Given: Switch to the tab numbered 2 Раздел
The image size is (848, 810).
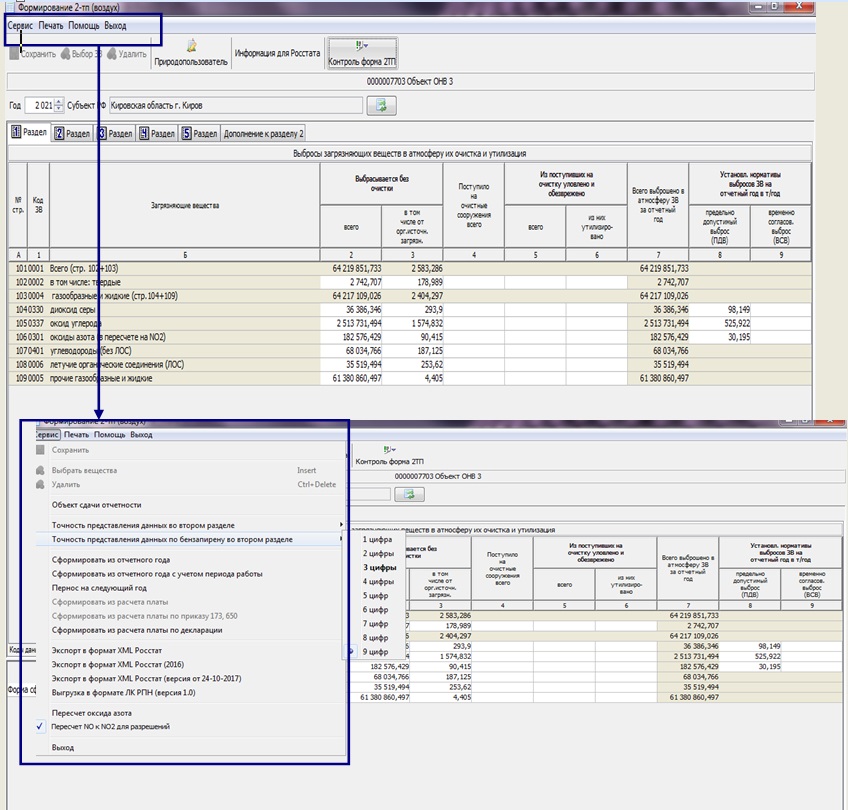Looking at the screenshot, I should tap(72, 133).
